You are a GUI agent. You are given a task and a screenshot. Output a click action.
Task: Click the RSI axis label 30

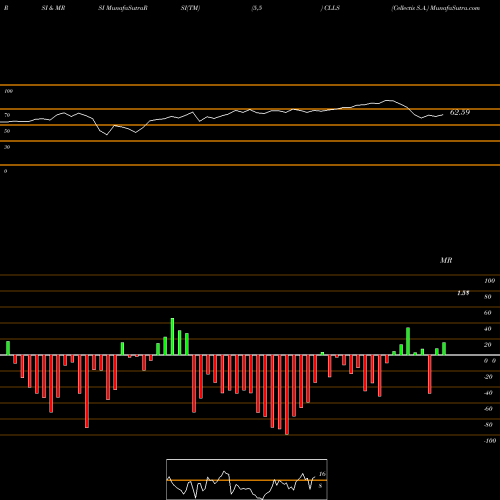7,147
